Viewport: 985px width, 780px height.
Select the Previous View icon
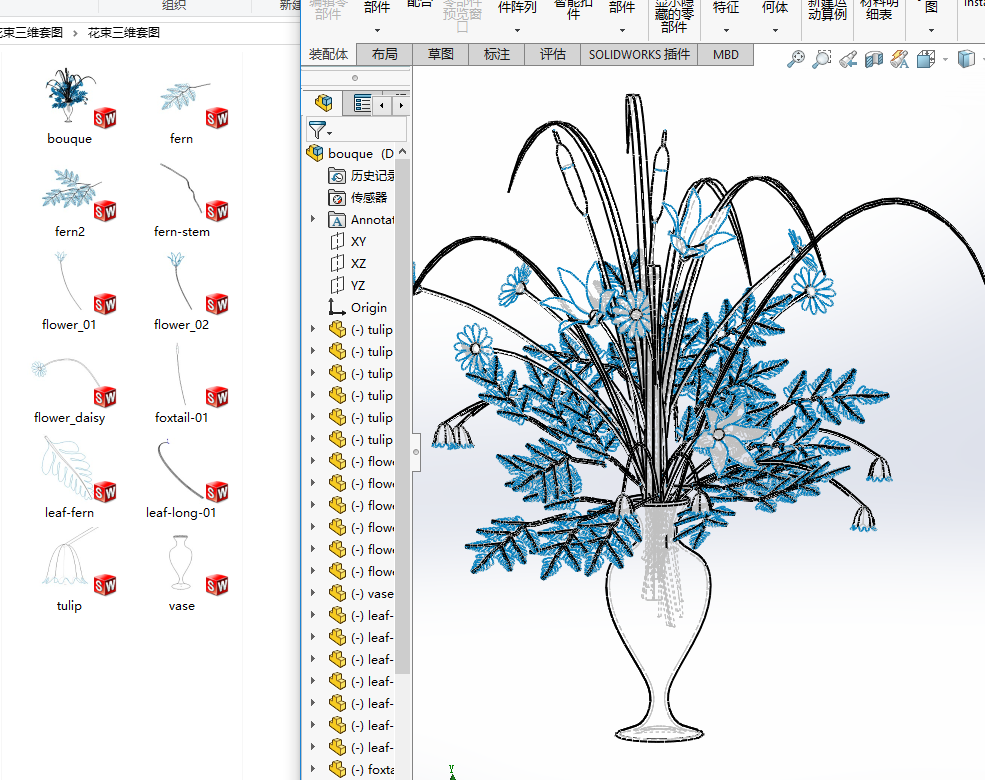(x=848, y=59)
